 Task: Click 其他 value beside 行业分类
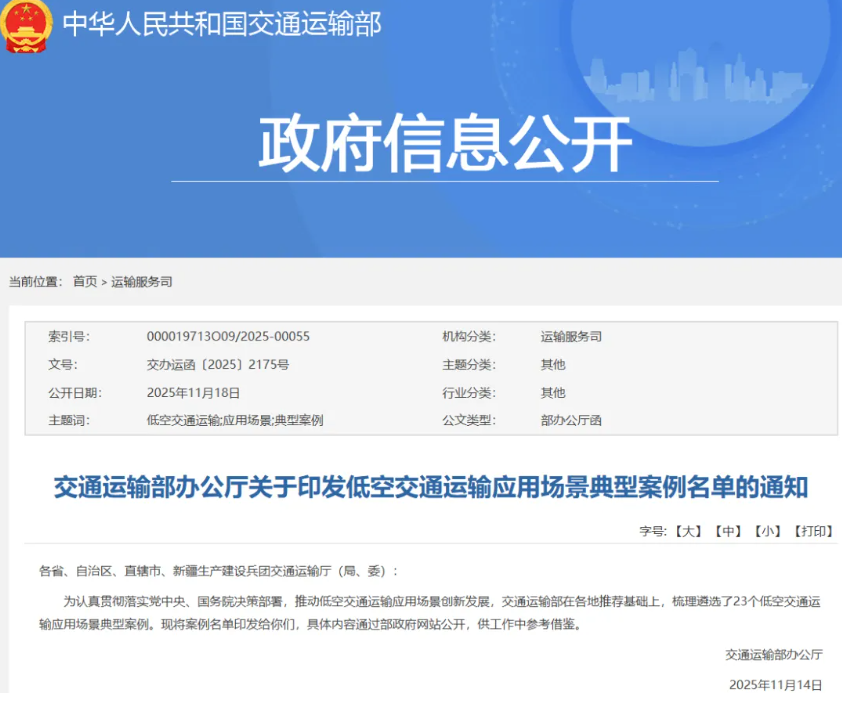(x=553, y=393)
